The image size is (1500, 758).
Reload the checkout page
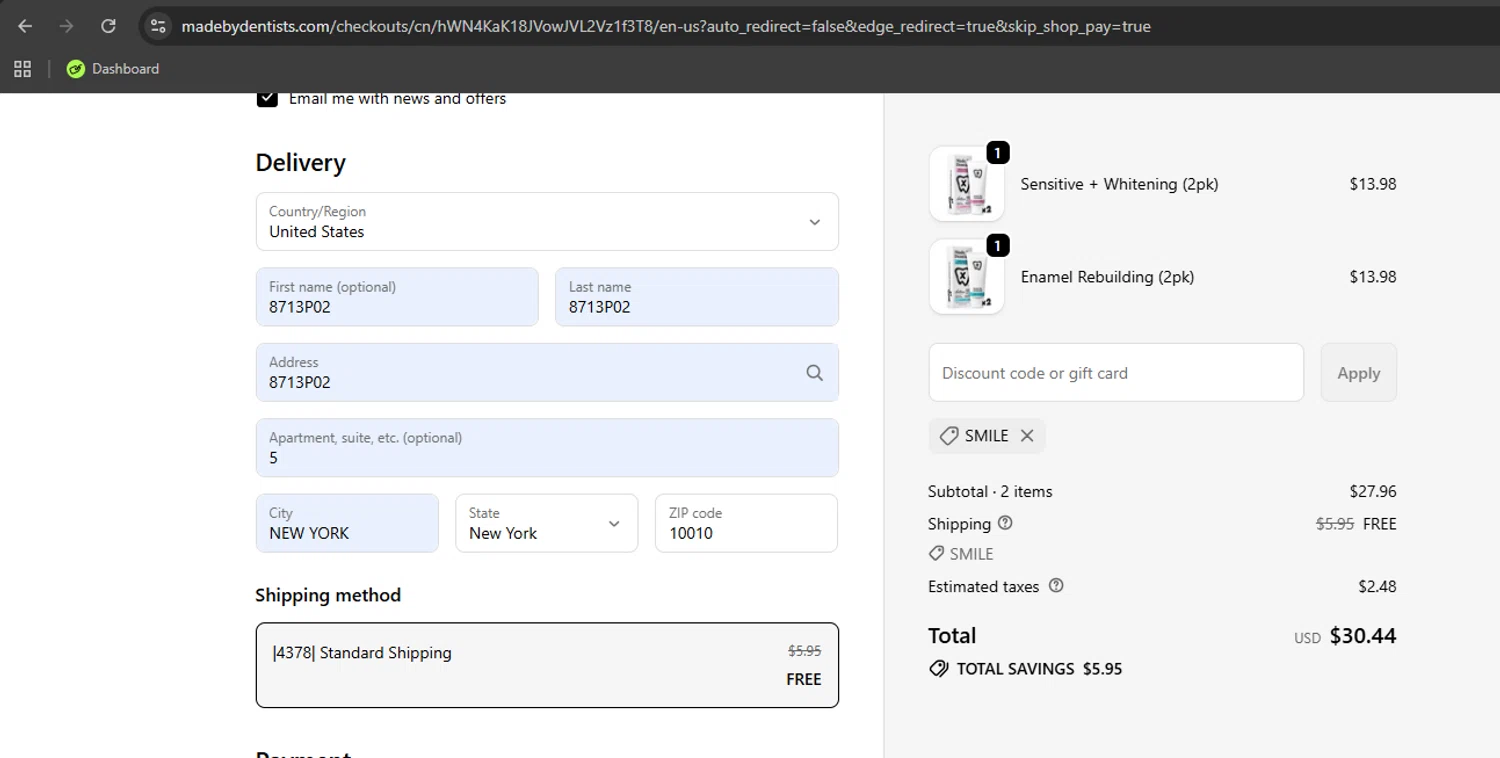108,26
